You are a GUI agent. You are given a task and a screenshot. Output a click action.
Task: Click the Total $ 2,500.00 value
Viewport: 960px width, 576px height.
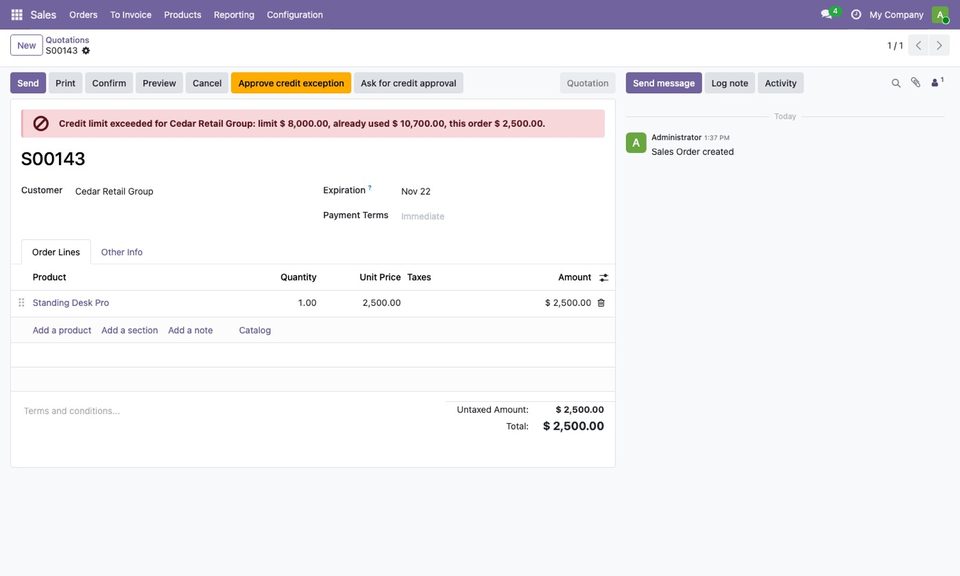point(573,426)
